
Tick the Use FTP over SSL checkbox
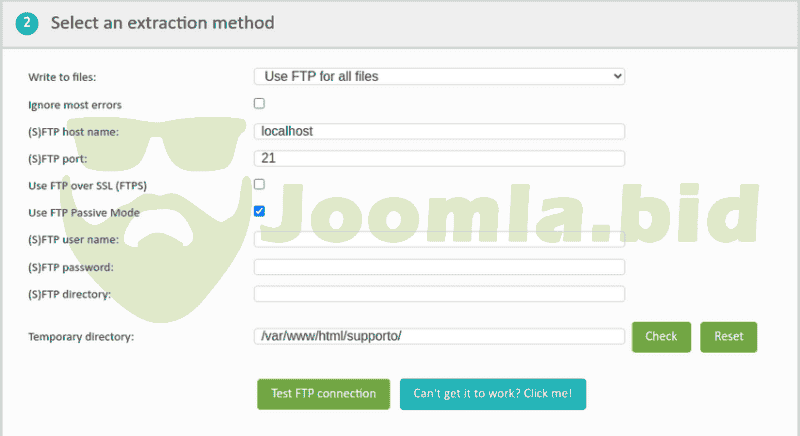pos(259,184)
